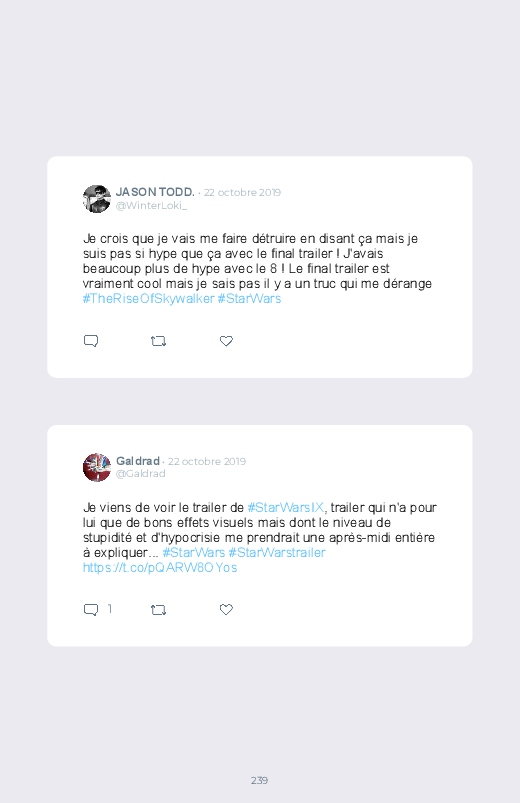The width and height of the screenshot is (520, 803).
Task: Open #StarWars hashtag in Galdrad tweet
Action: [x=194, y=553]
